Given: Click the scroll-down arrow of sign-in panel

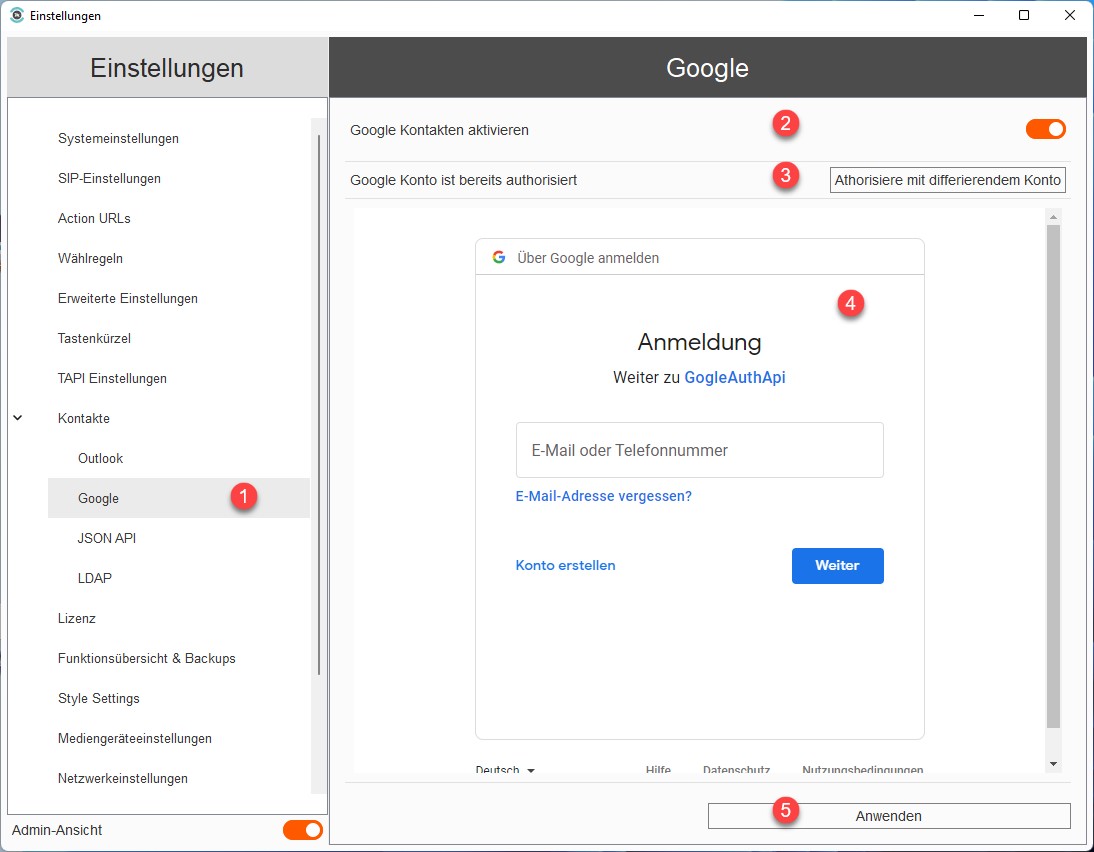Looking at the screenshot, I should click(1054, 764).
